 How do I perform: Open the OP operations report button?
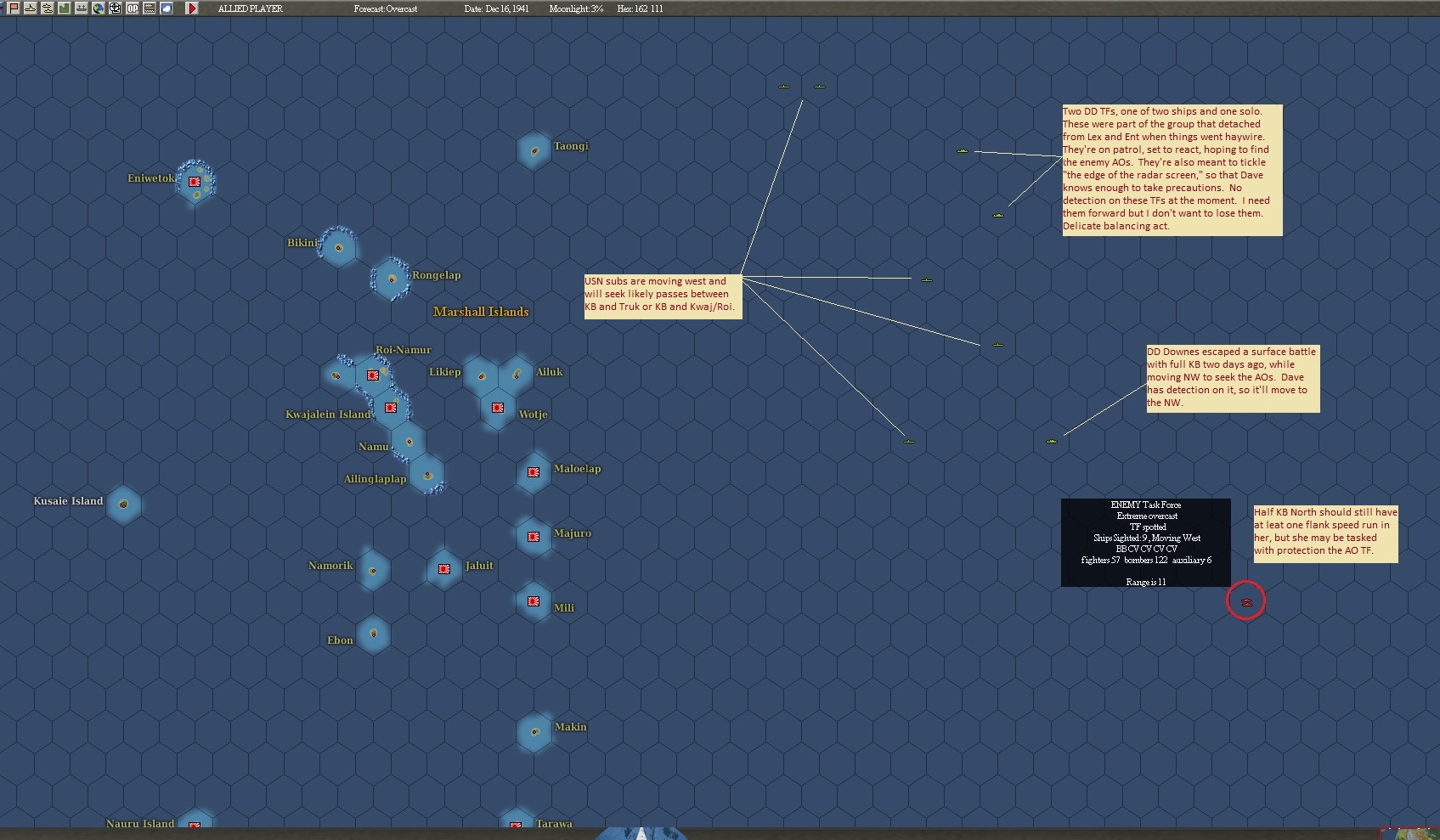coord(133,8)
